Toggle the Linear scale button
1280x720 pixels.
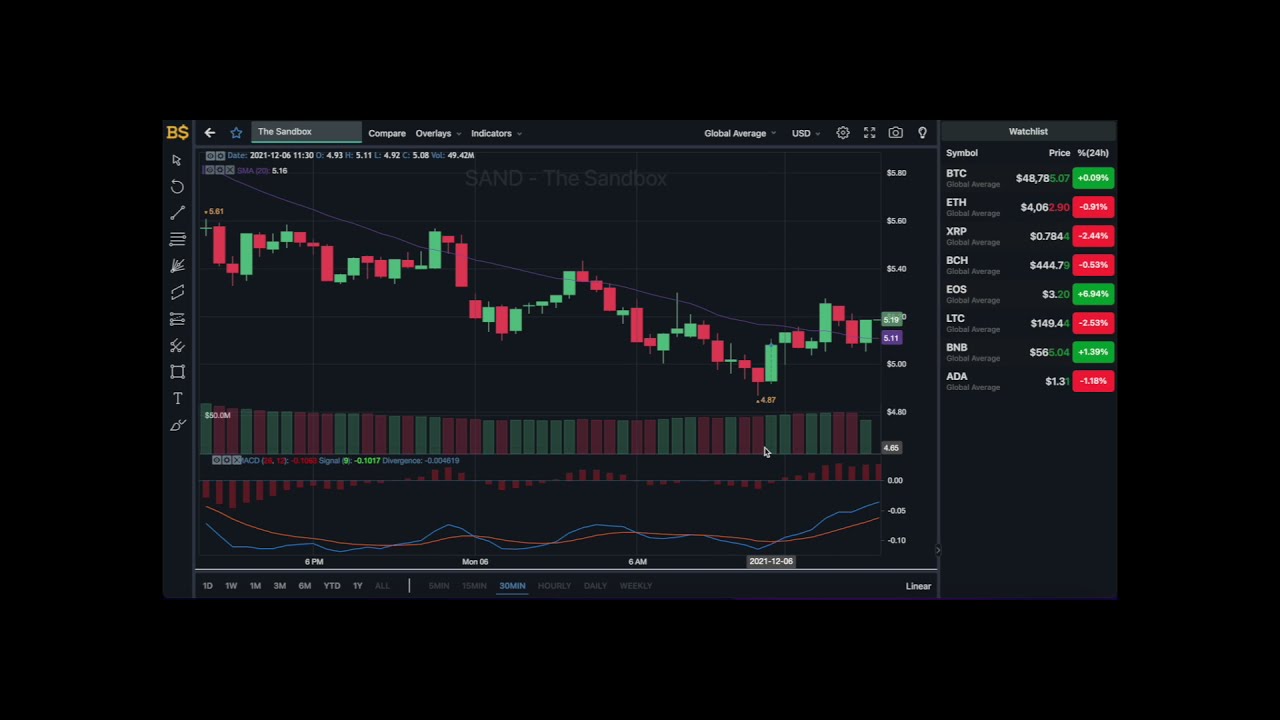tap(918, 586)
